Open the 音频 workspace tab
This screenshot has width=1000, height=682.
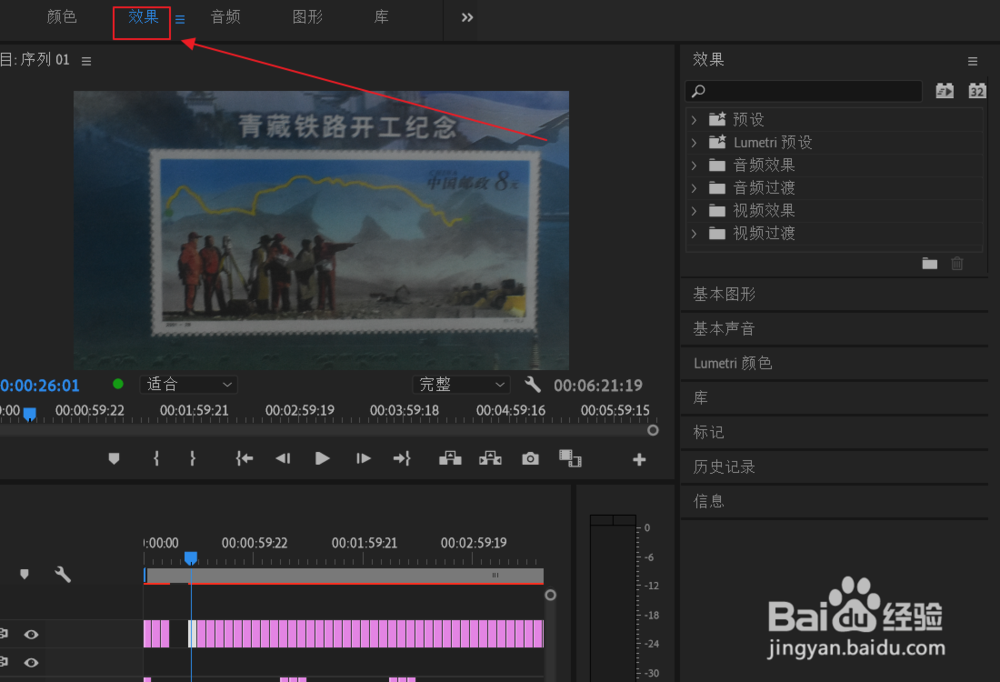[226, 17]
